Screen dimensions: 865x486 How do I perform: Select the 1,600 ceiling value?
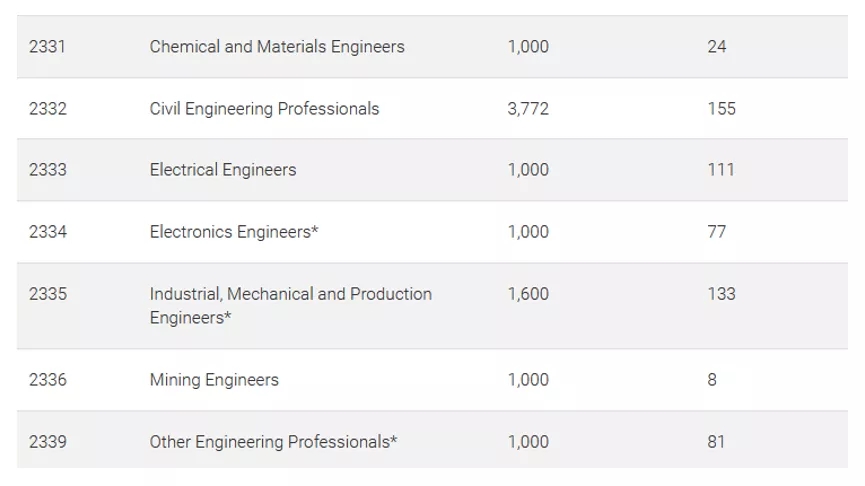[x=528, y=293]
